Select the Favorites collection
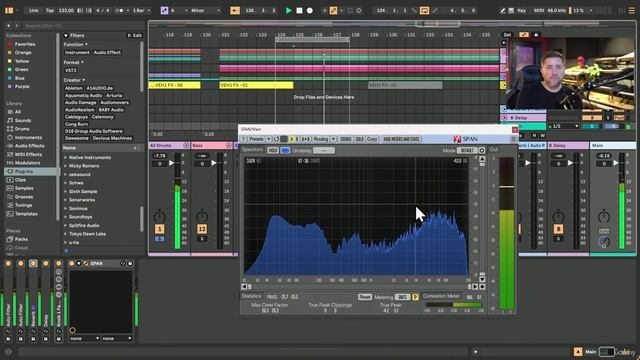This screenshot has height=360, width=640. click(x=25, y=44)
